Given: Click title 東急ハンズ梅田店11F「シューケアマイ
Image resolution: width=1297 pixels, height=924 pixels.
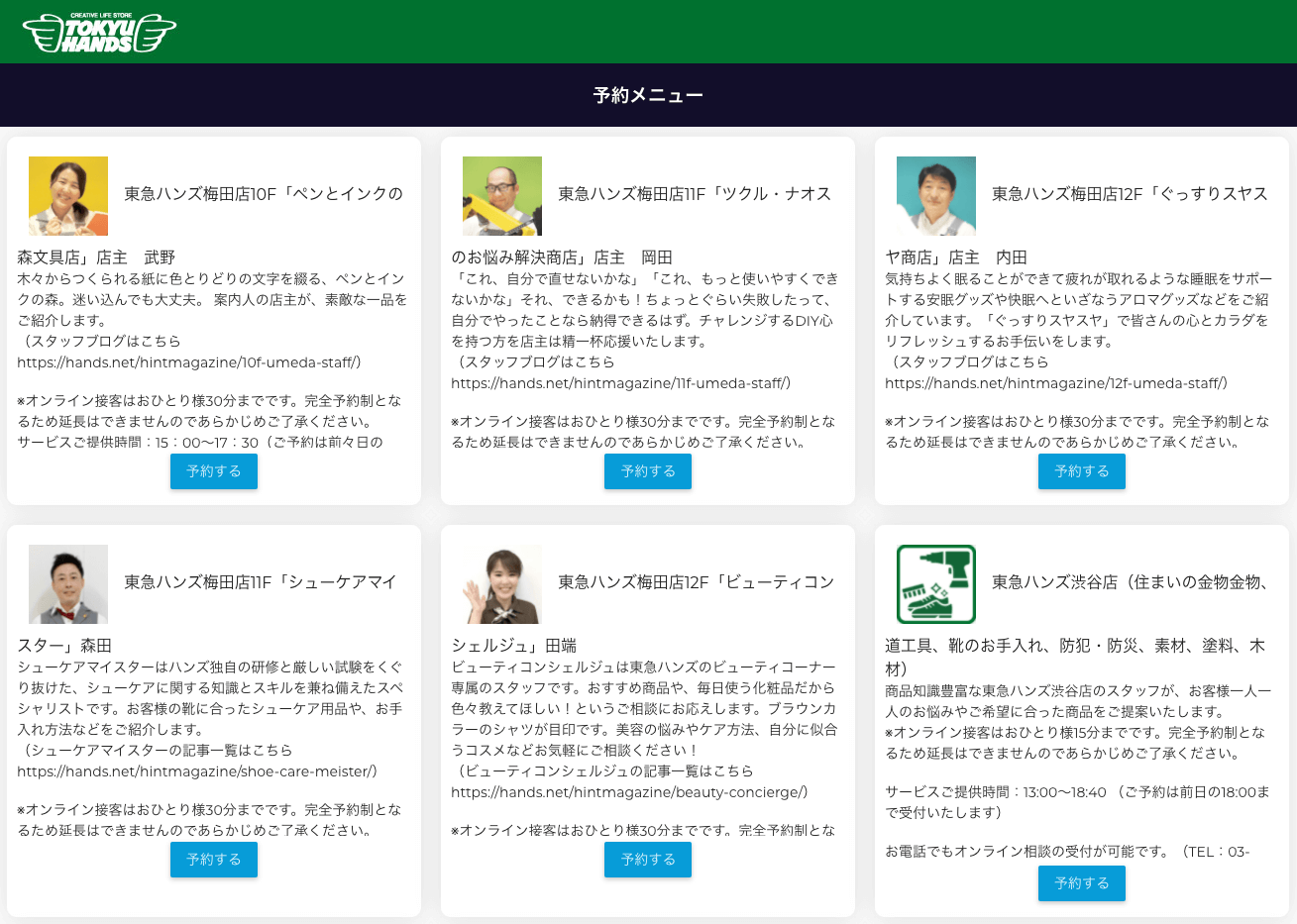Looking at the screenshot, I should point(261,582).
